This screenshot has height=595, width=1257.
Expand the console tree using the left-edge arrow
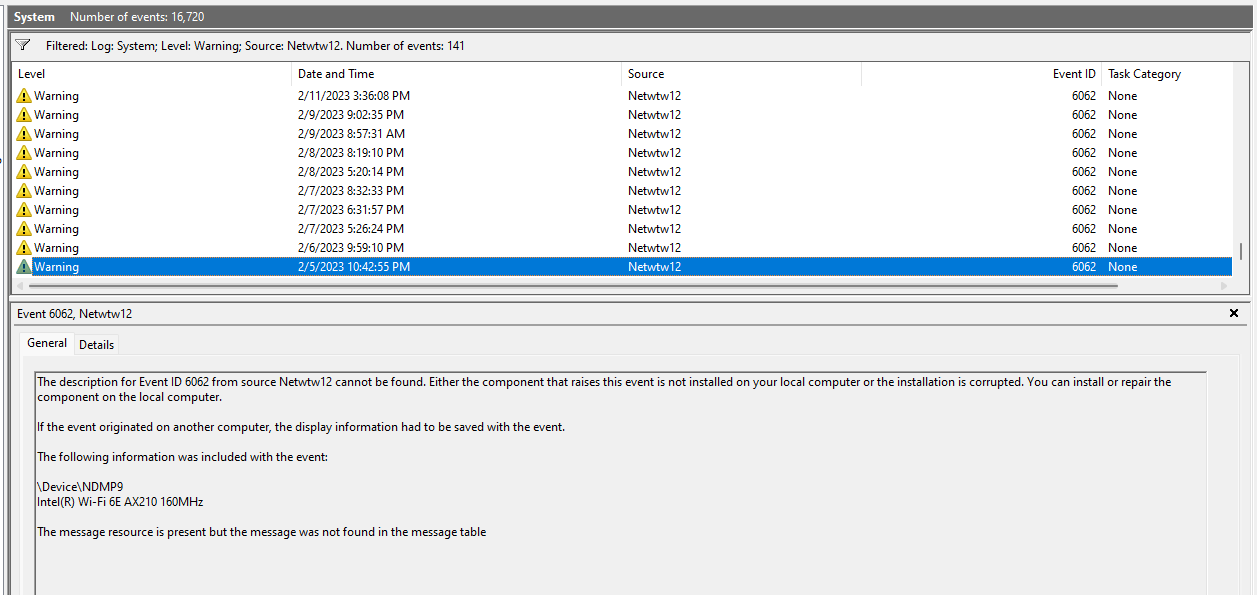[3, 160]
